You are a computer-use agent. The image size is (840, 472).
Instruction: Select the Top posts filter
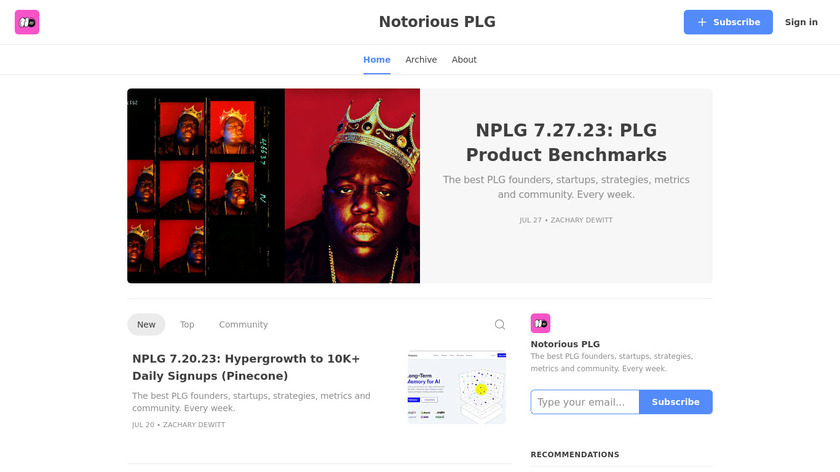[x=187, y=325]
